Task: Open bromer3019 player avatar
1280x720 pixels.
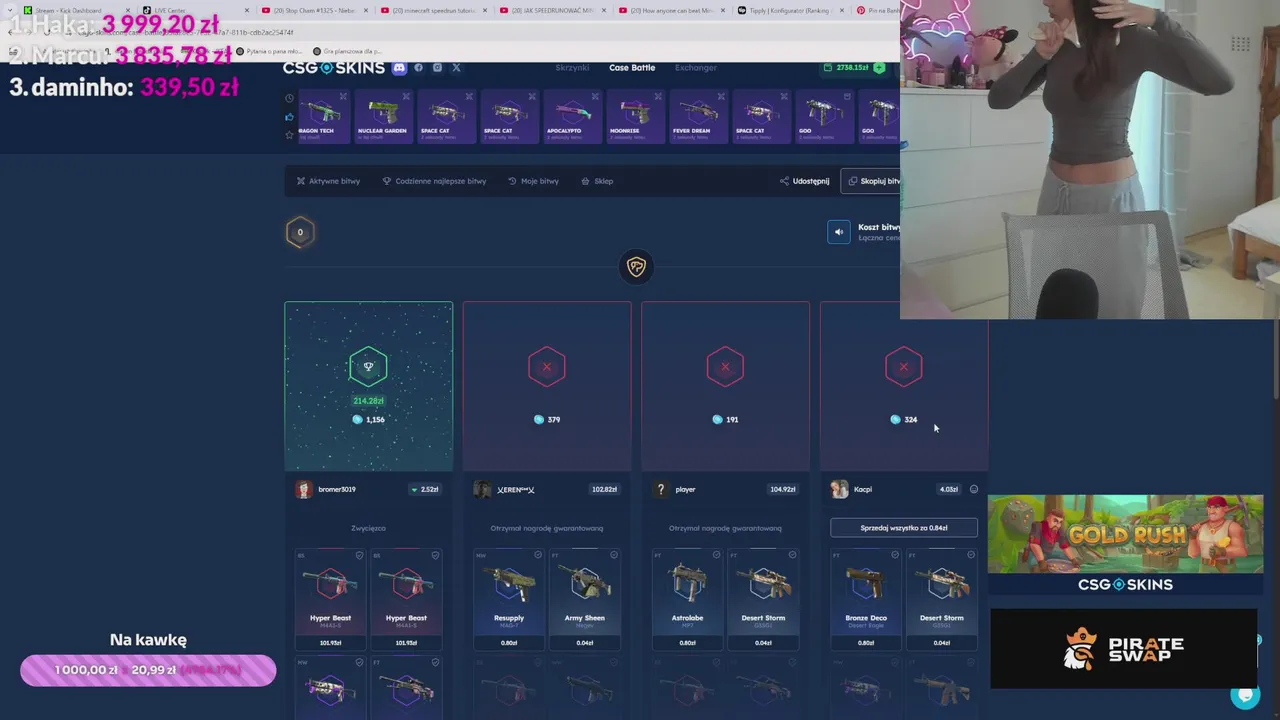Action: (304, 489)
